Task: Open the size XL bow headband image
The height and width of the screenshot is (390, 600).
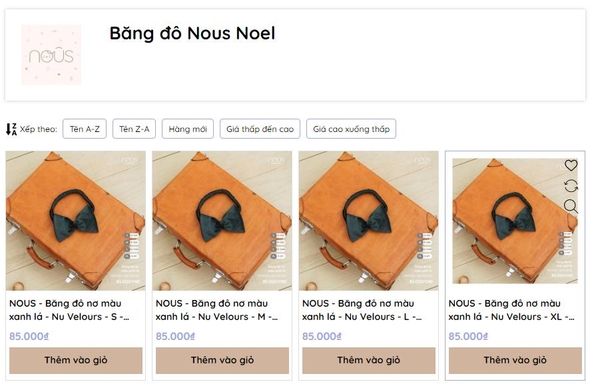Action: (x=515, y=221)
